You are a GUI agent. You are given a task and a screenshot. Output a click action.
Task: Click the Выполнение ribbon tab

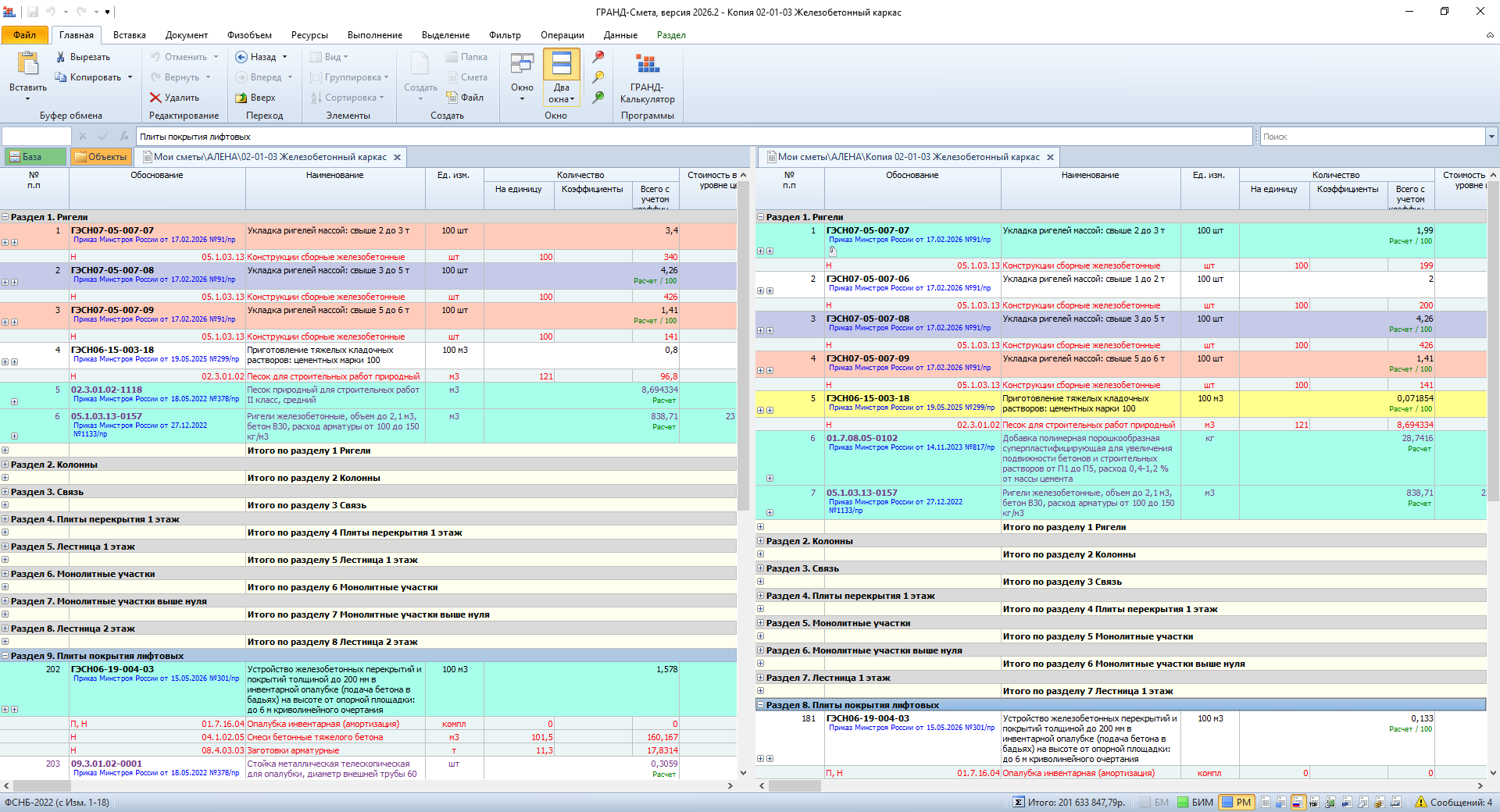(375, 35)
